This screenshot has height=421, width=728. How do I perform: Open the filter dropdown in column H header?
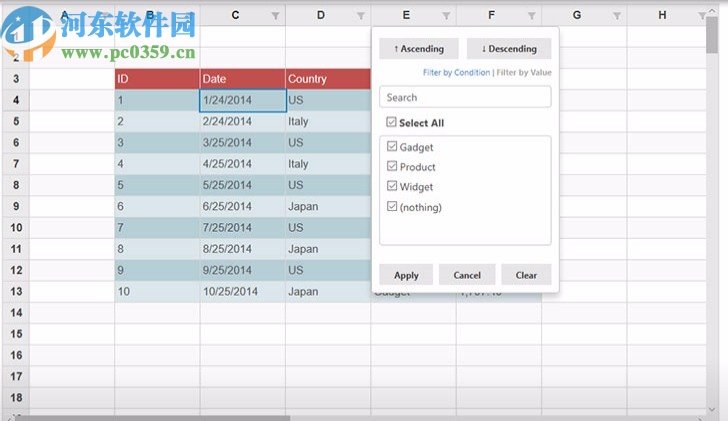point(703,16)
